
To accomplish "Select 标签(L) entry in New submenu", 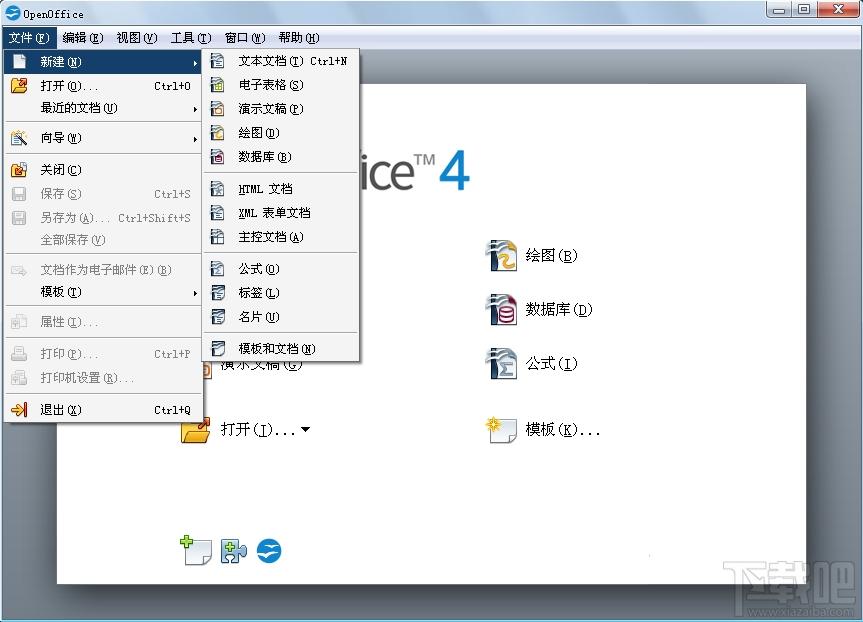I will (x=281, y=293).
